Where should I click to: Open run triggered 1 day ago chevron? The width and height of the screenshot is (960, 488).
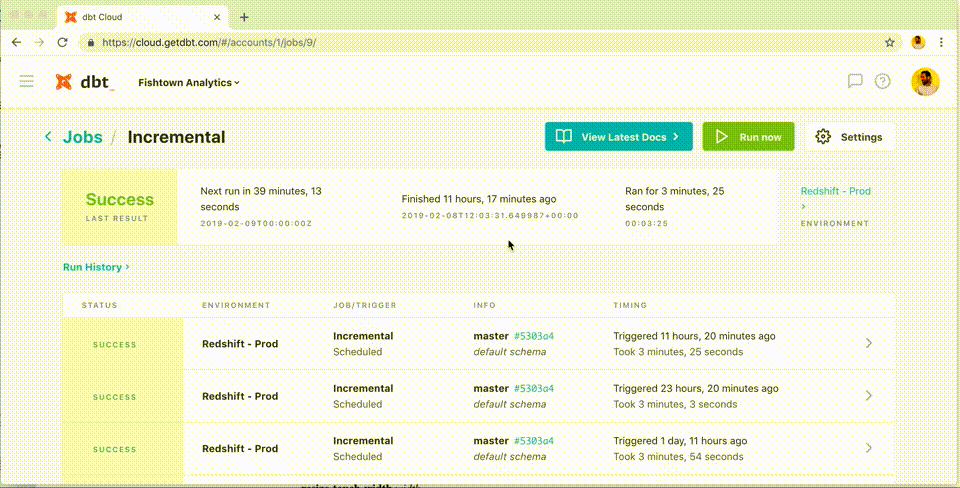pos(869,448)
